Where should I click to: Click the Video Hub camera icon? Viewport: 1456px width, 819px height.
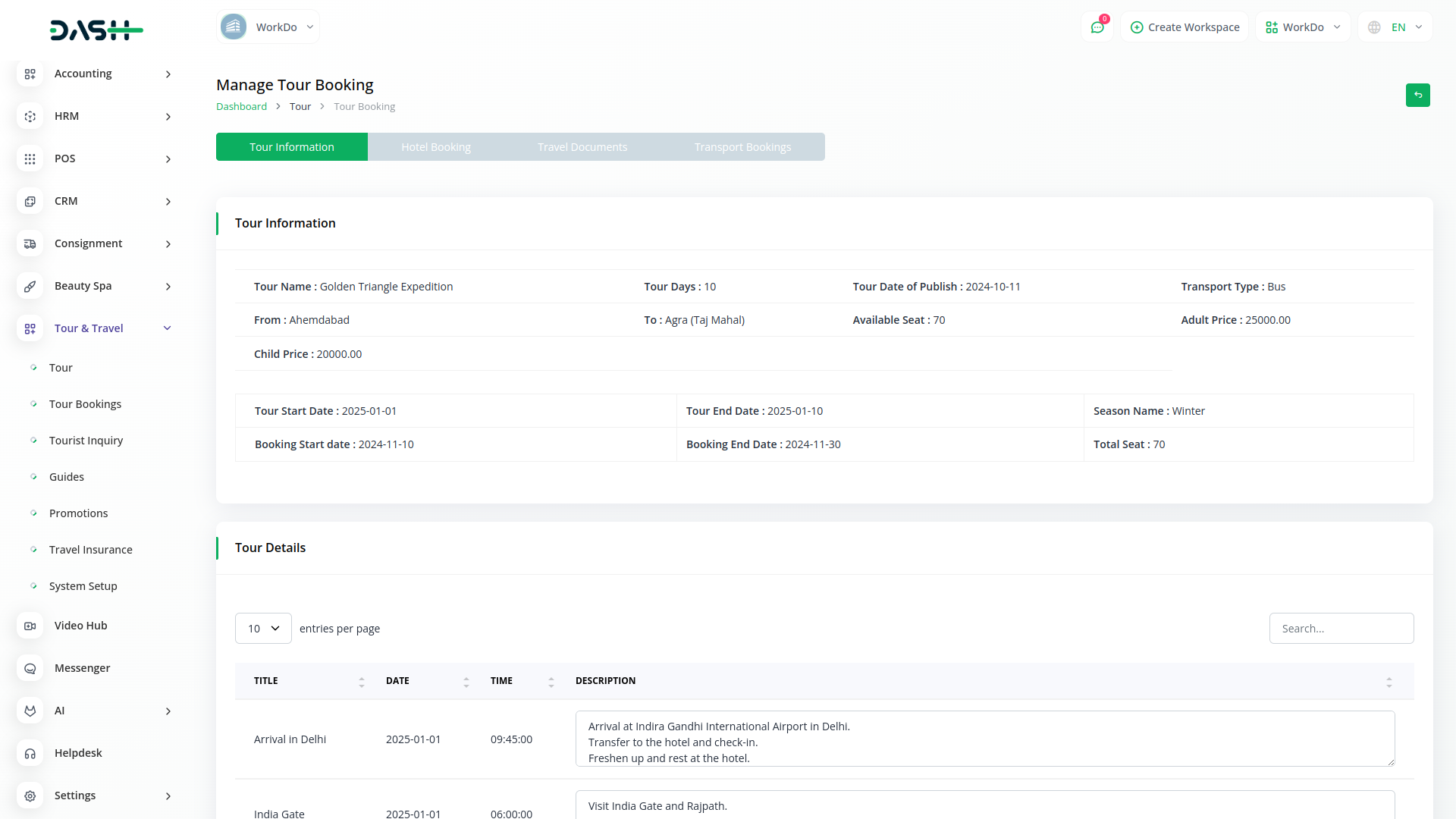(x=30, y=626)
